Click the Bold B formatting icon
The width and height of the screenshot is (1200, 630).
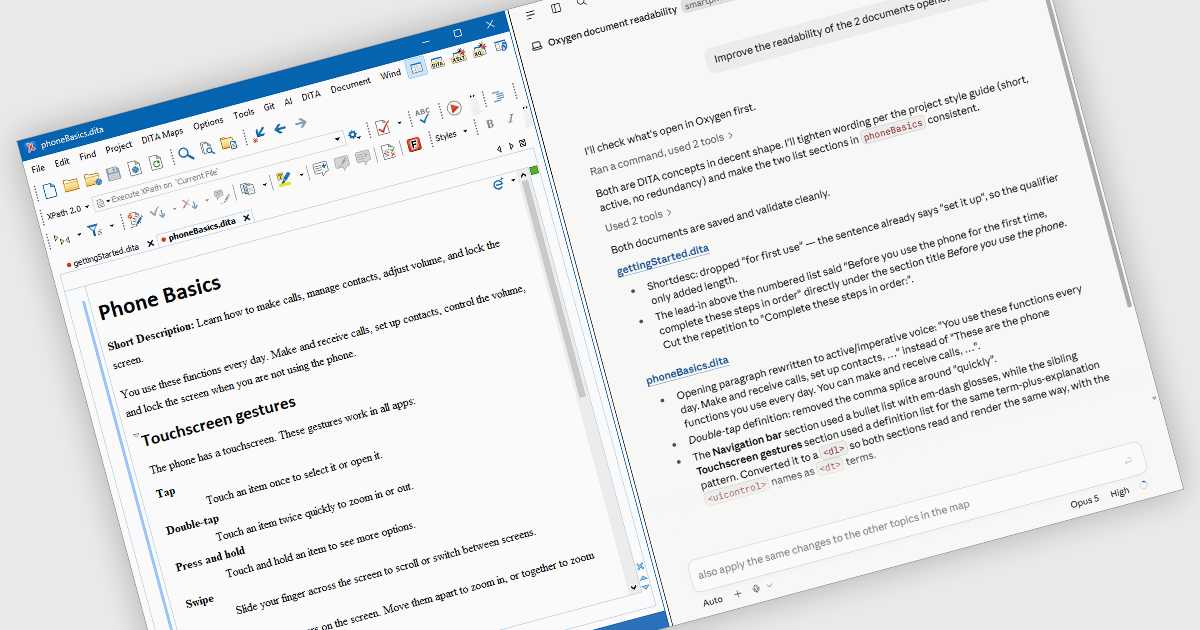point(490,124)
